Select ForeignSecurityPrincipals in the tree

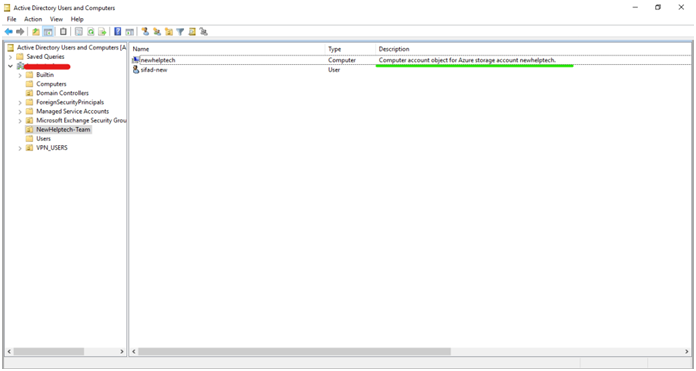70,102
